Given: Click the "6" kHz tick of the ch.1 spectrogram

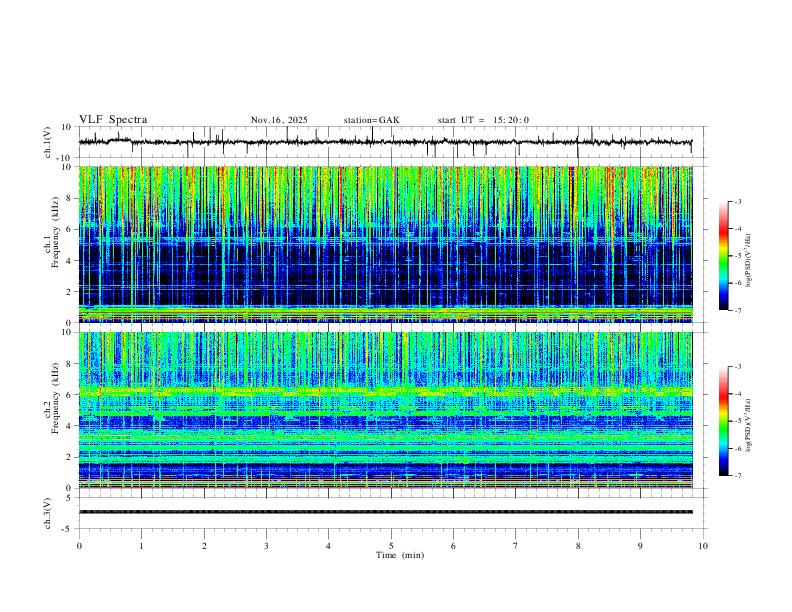Looking at the screenshot, I should tap(70, 229).
